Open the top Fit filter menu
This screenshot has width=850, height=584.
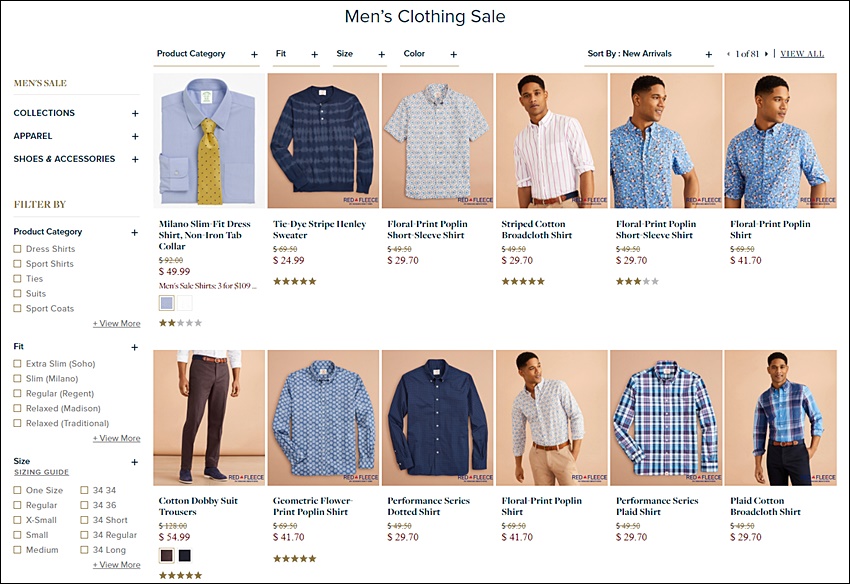coord(296,54)
